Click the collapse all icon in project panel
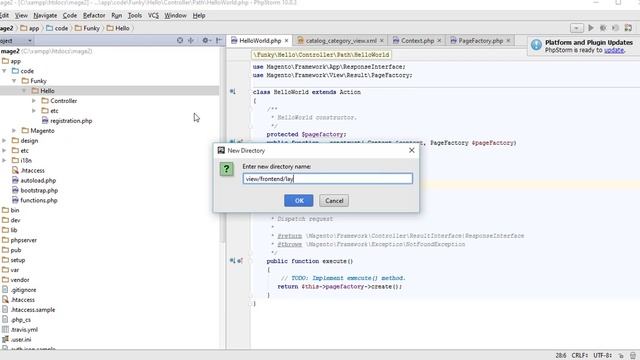This screenshot has width=640, height=360. pyautogui.click(x=191, y=40)
